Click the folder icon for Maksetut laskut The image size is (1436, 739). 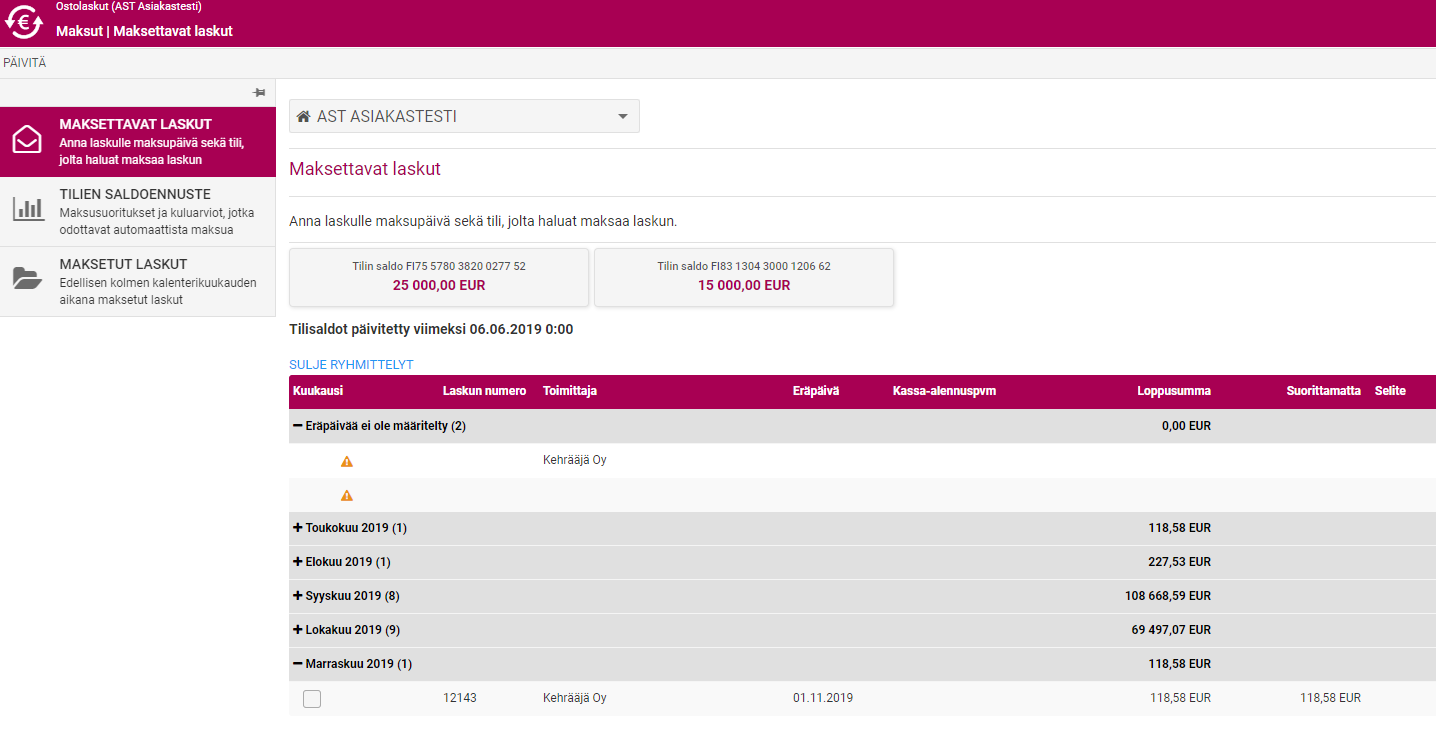[27, 278]
